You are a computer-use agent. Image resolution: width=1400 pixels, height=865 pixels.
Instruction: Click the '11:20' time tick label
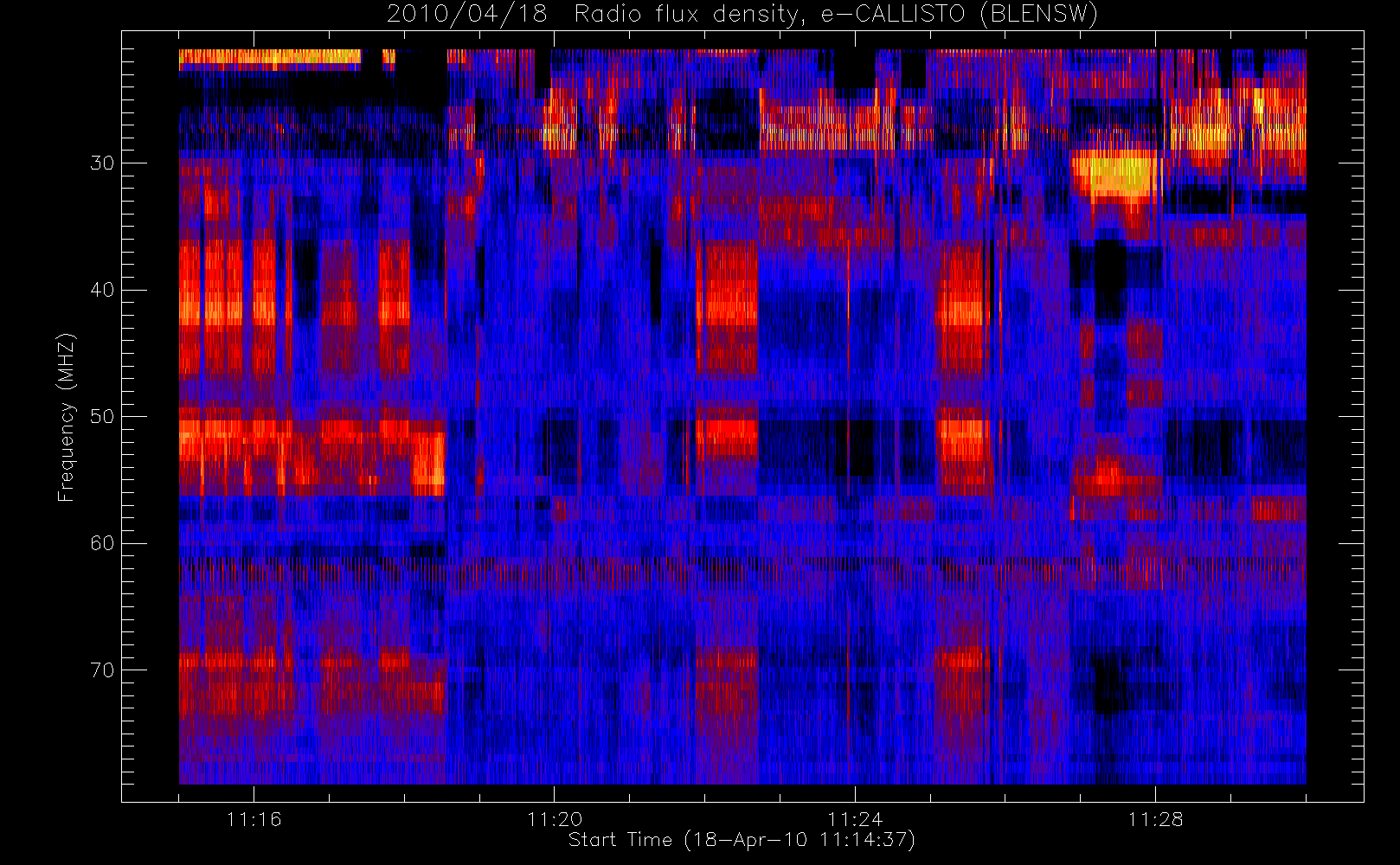click(554, 819)
